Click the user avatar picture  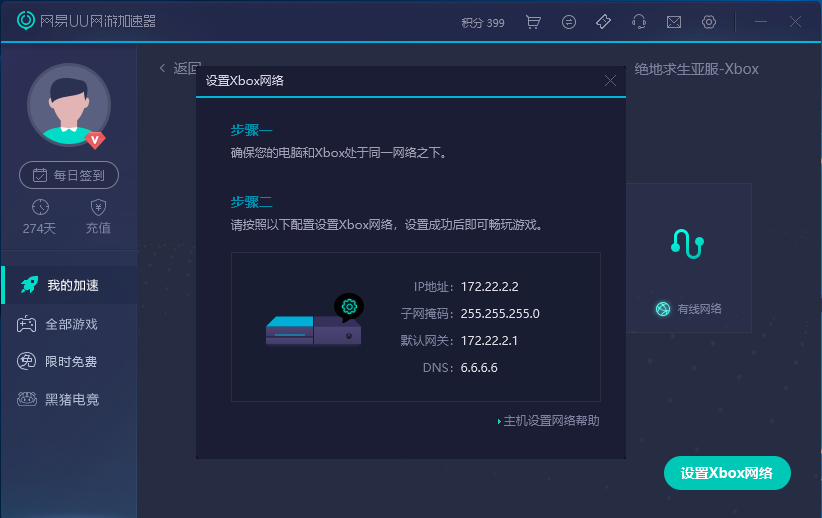pyautogui.click(x=68, y=106)
